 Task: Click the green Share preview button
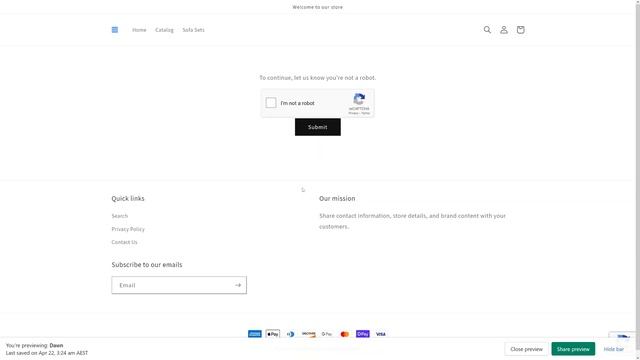pyautogui.click(x=573, y=349)
